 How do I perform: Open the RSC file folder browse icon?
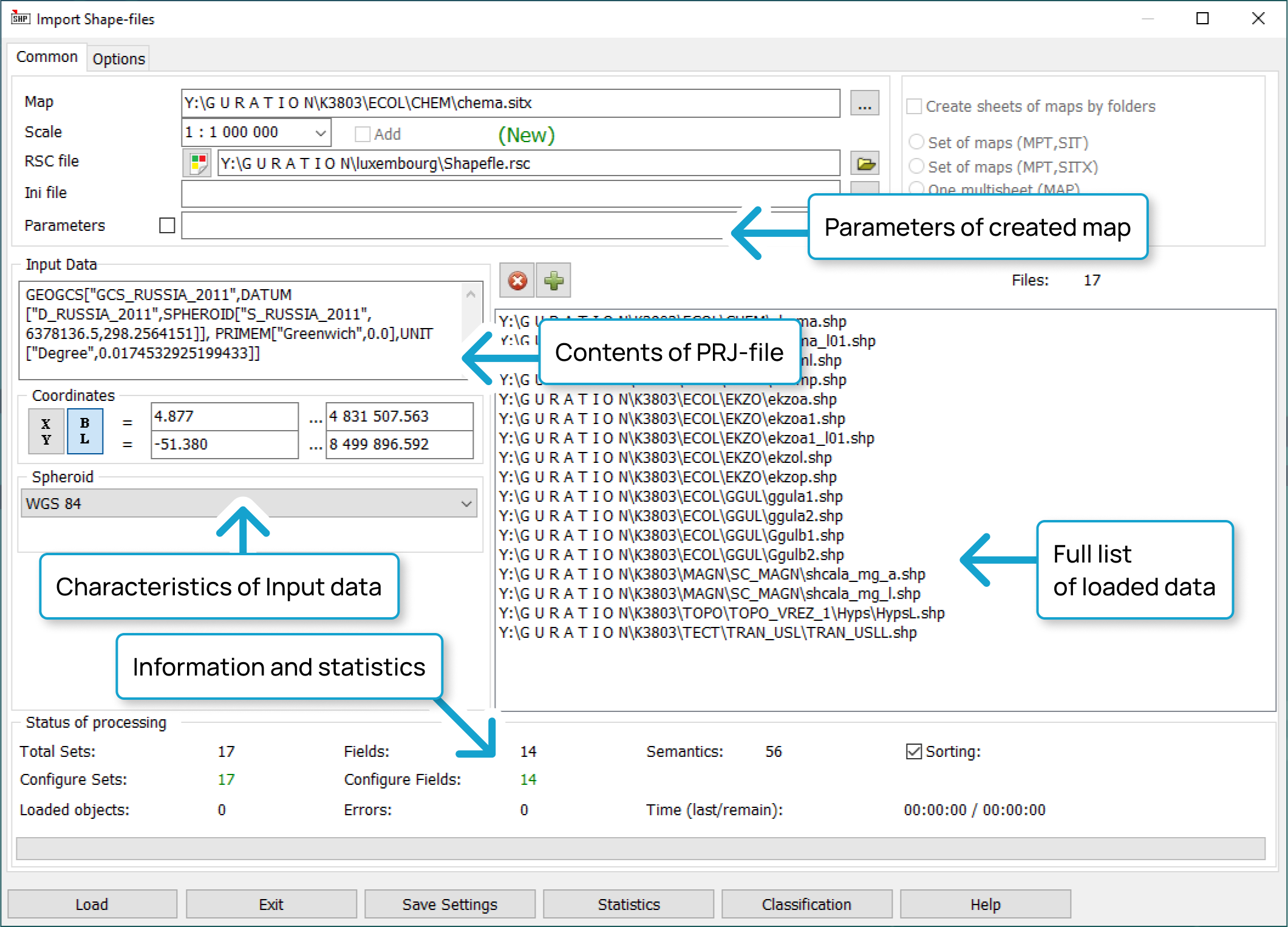(x=865, y=163)
